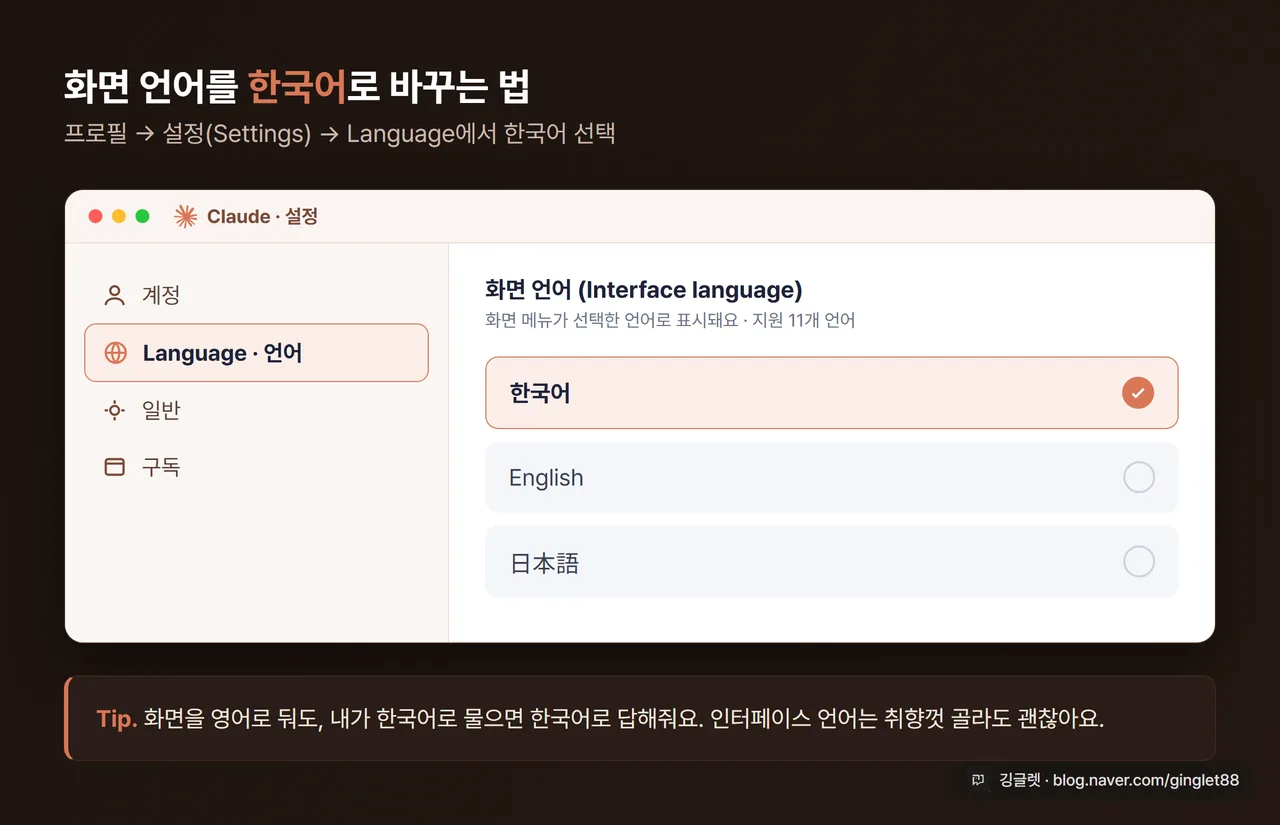
Task: Click the Claude starburst logo in title bar
Action: point(185,216)
